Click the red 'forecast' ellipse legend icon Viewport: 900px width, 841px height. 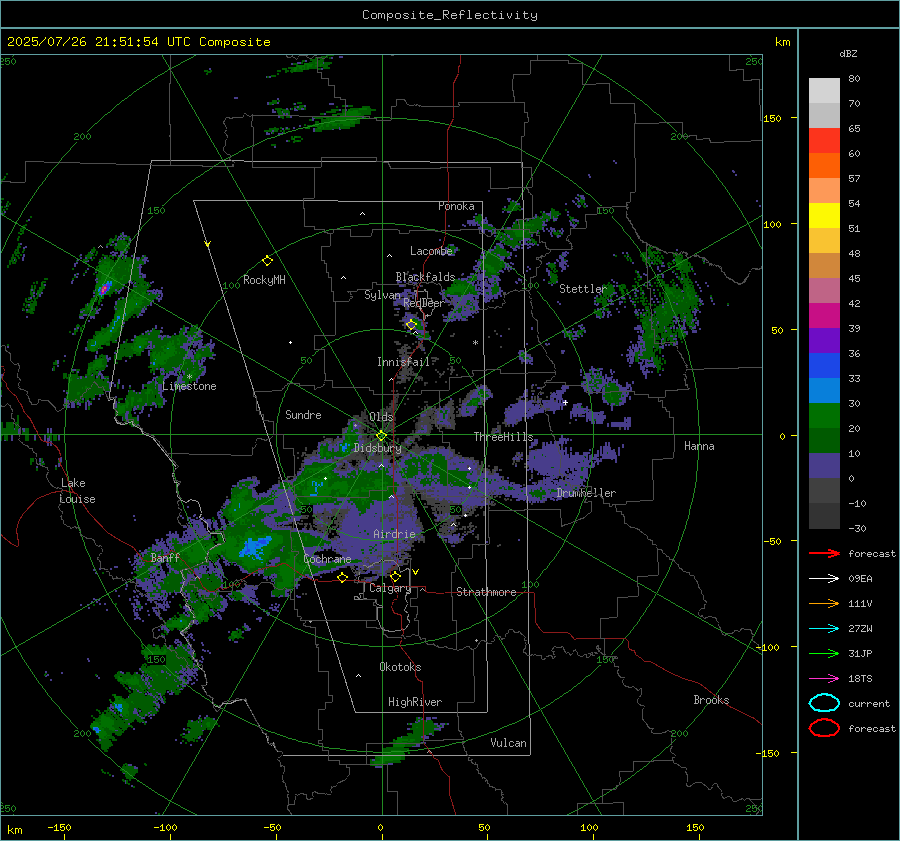tap(824, 728)
